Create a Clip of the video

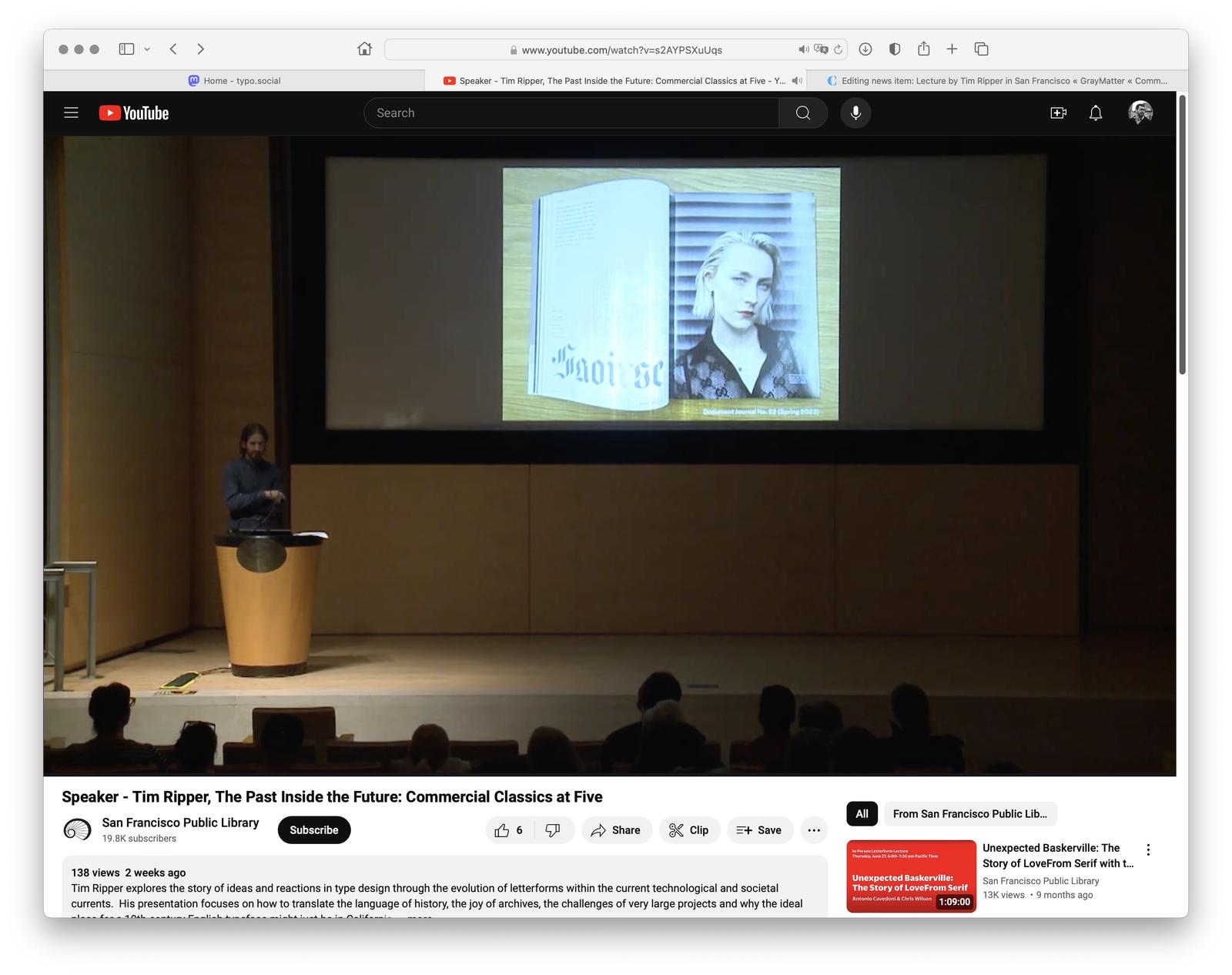pos(690,830)
